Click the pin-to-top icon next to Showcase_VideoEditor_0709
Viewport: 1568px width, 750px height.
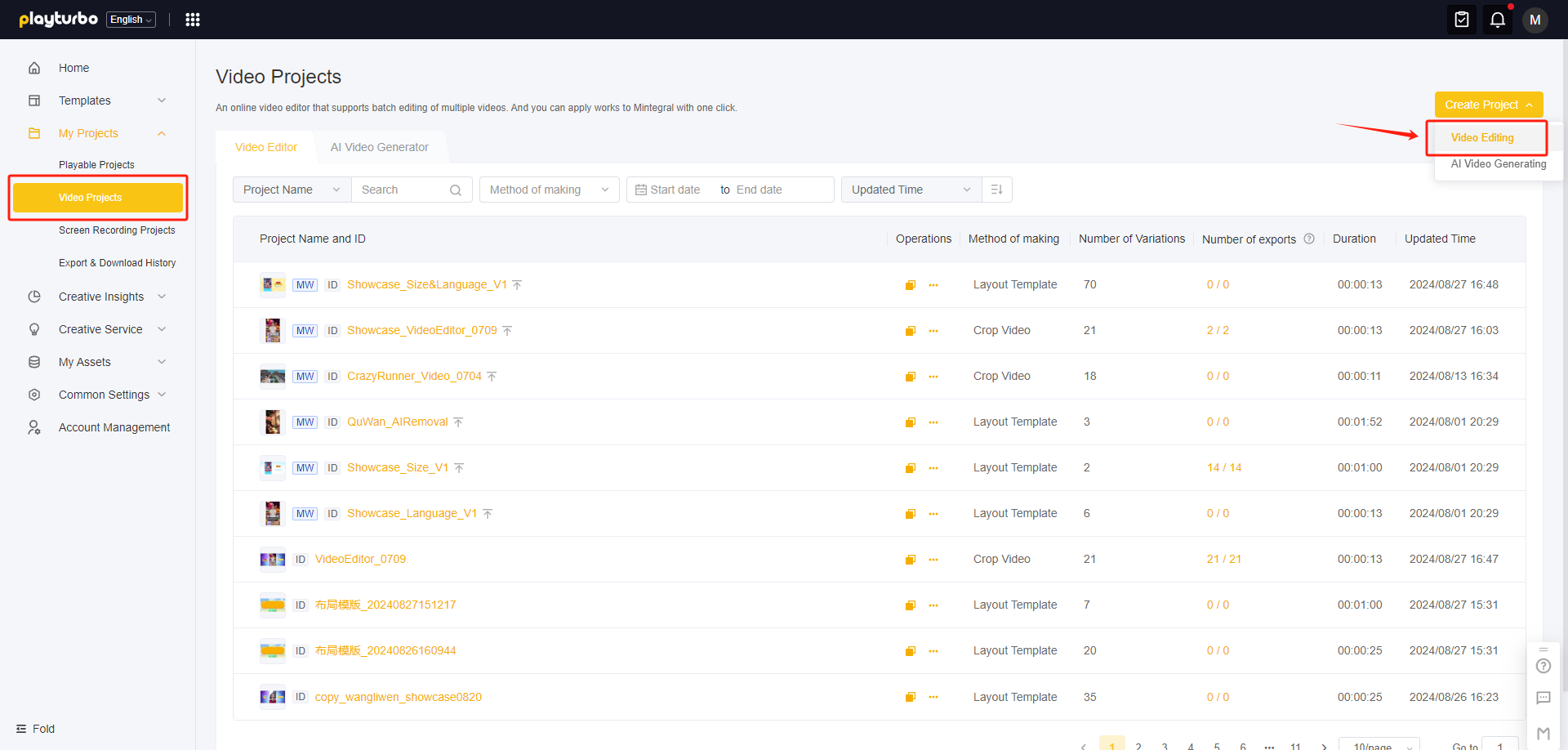click(507, 331)
